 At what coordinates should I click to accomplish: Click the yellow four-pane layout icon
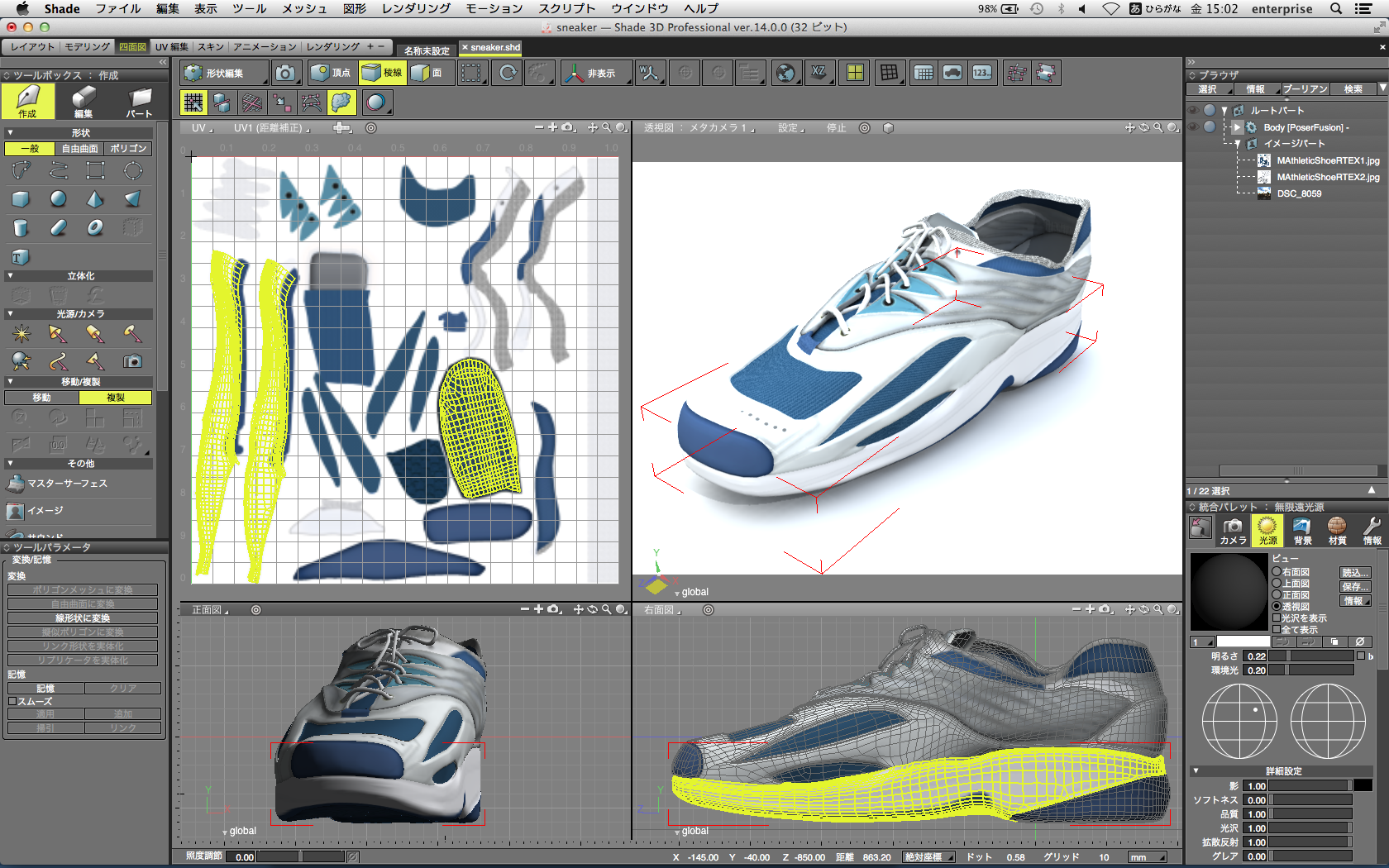click(855, 74)
